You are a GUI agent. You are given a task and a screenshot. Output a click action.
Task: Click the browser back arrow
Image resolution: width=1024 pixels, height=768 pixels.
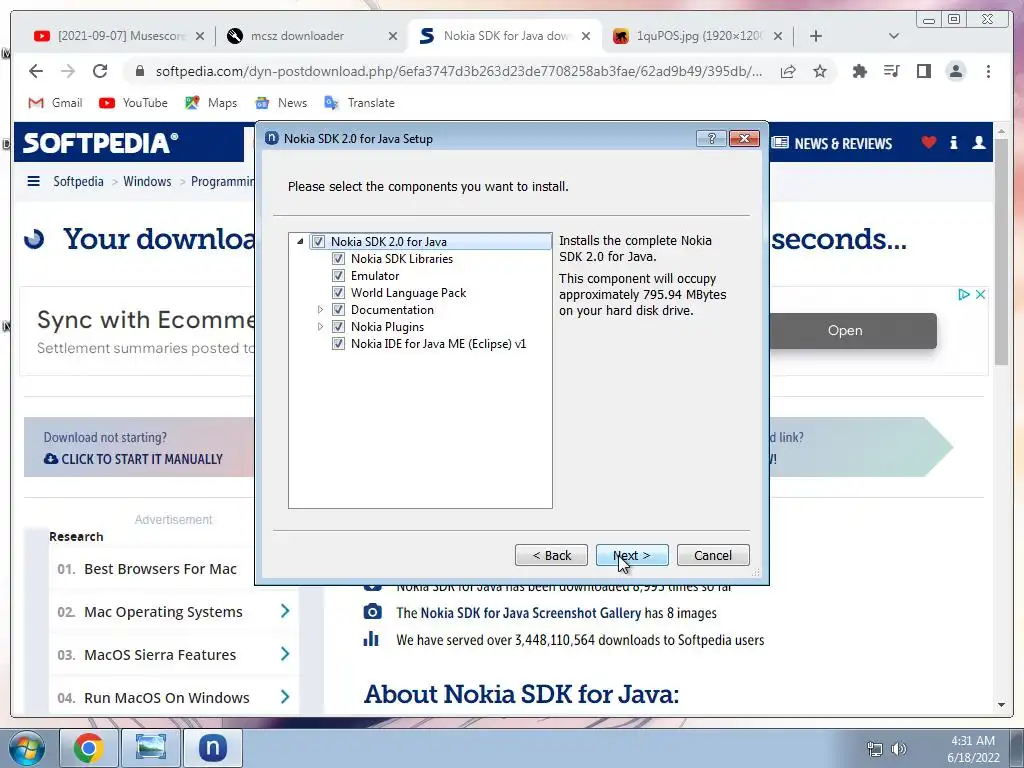click(x=36, y=71)
